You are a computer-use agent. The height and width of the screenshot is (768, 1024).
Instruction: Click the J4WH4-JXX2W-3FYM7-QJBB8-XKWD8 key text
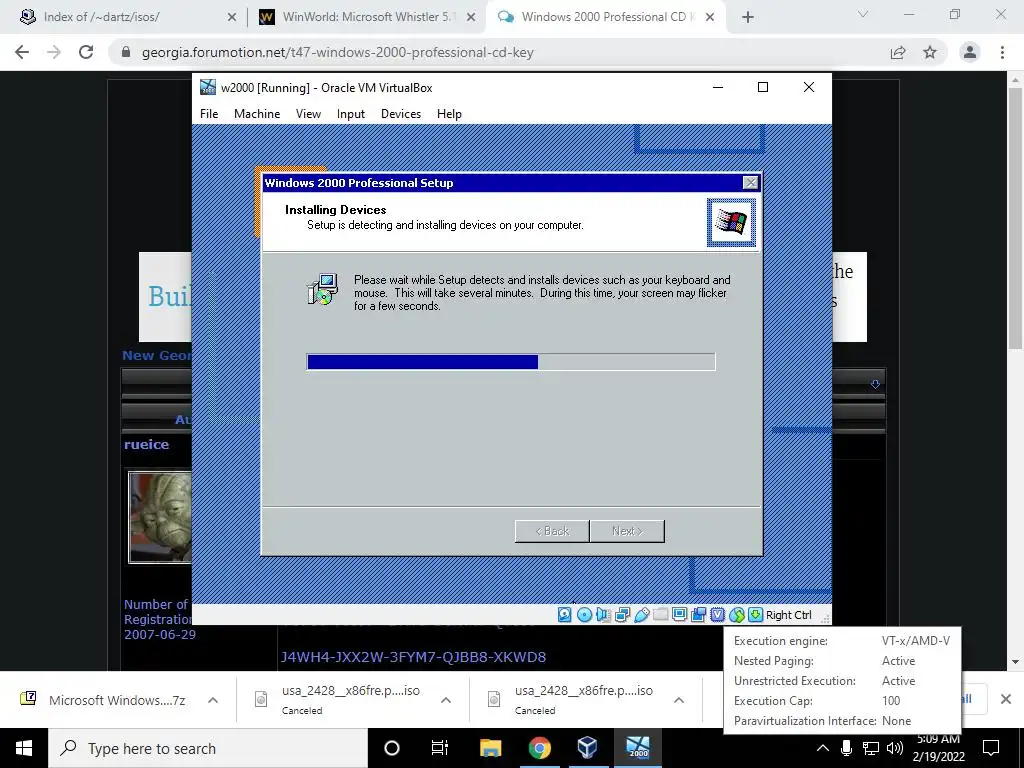coord(413,657)
